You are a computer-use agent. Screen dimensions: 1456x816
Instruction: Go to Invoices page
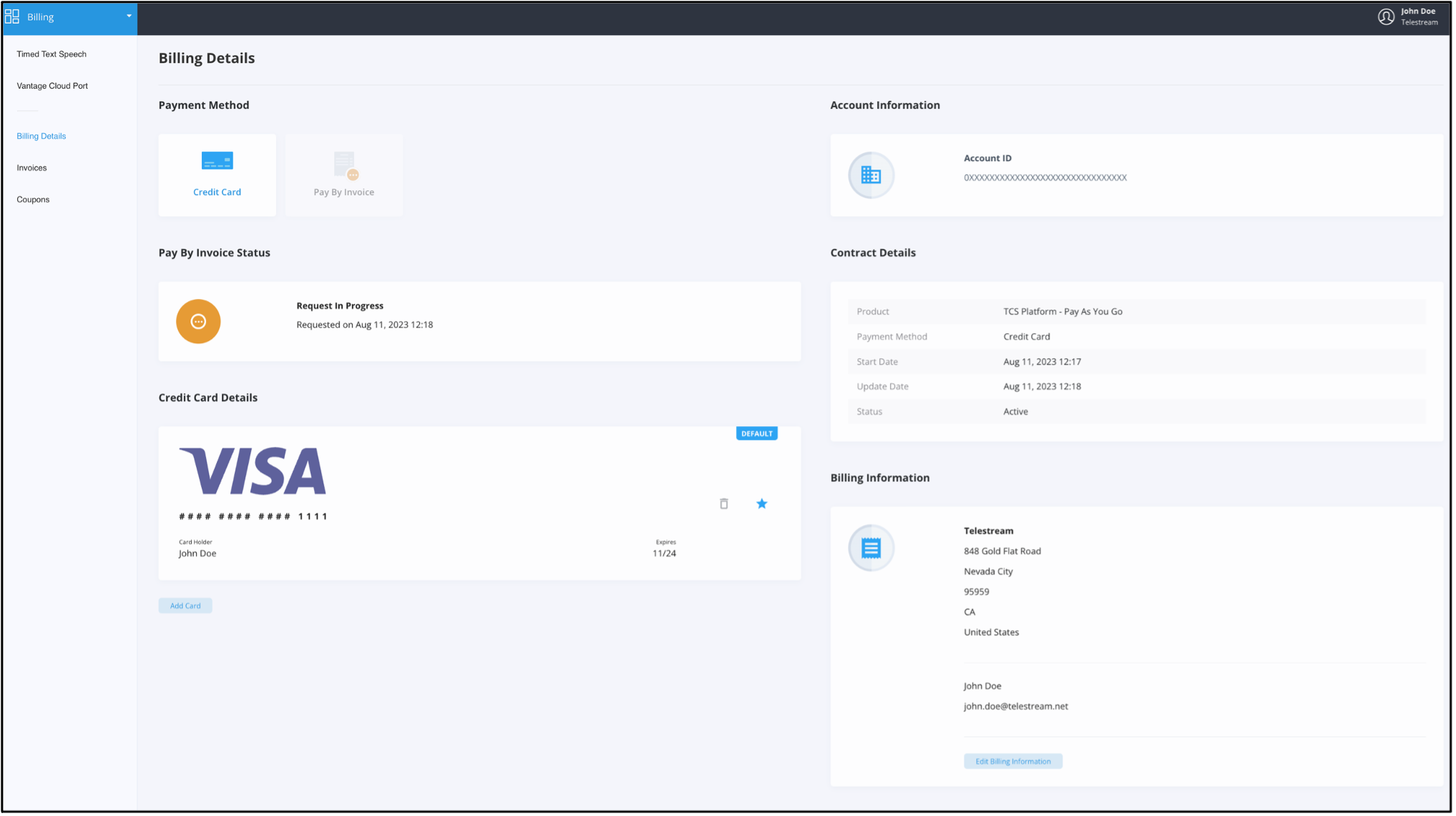click(31, 168)
